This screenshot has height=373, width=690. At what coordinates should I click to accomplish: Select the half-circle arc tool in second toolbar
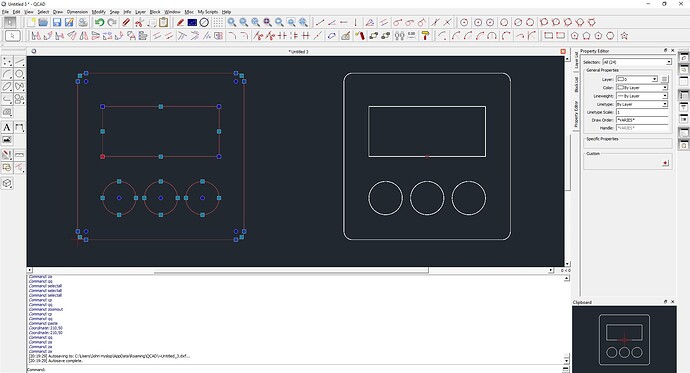point(492,36)
